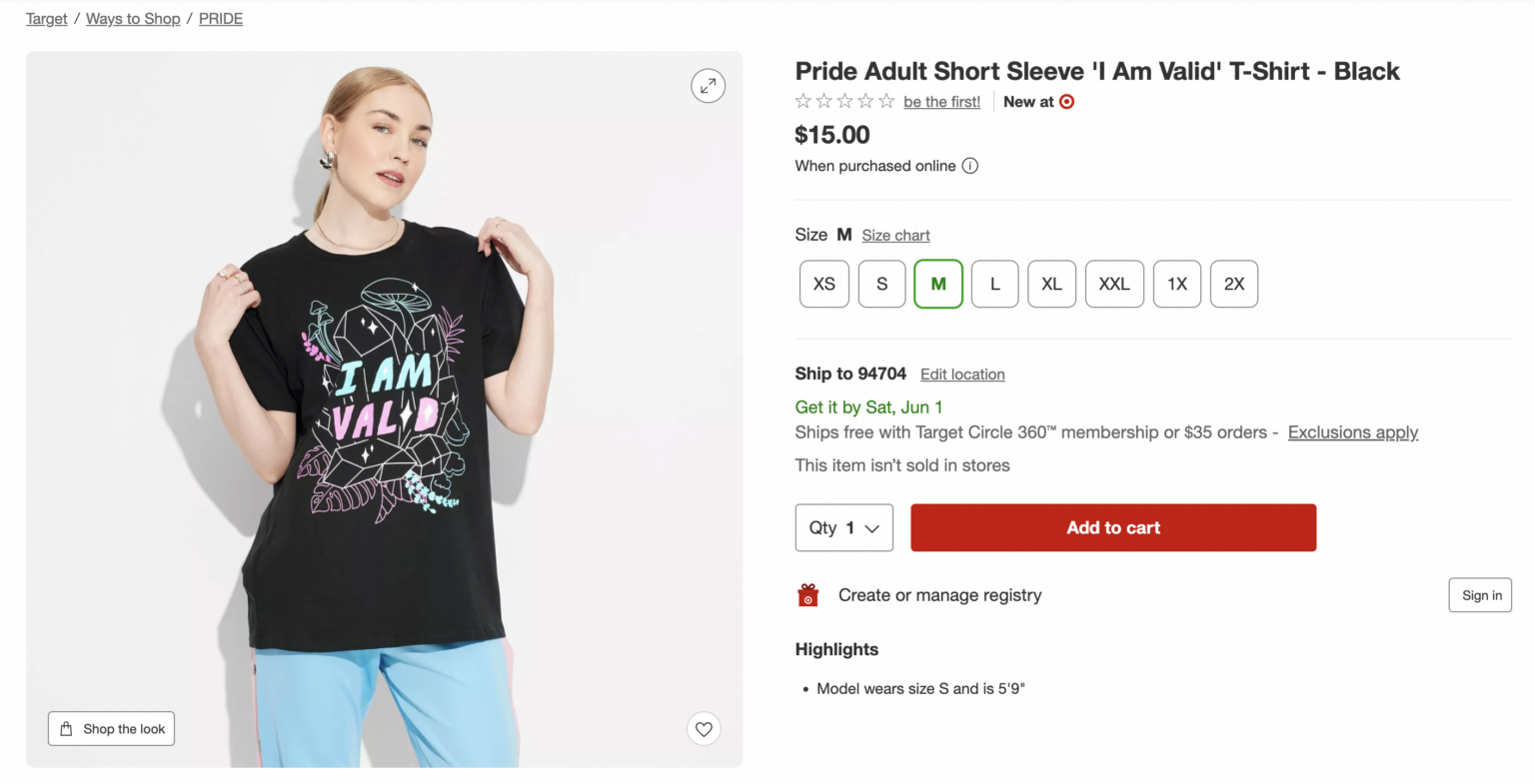This screenshot has height=784, width=1535.
Task: Choose size L
Action: pos(994,284)
